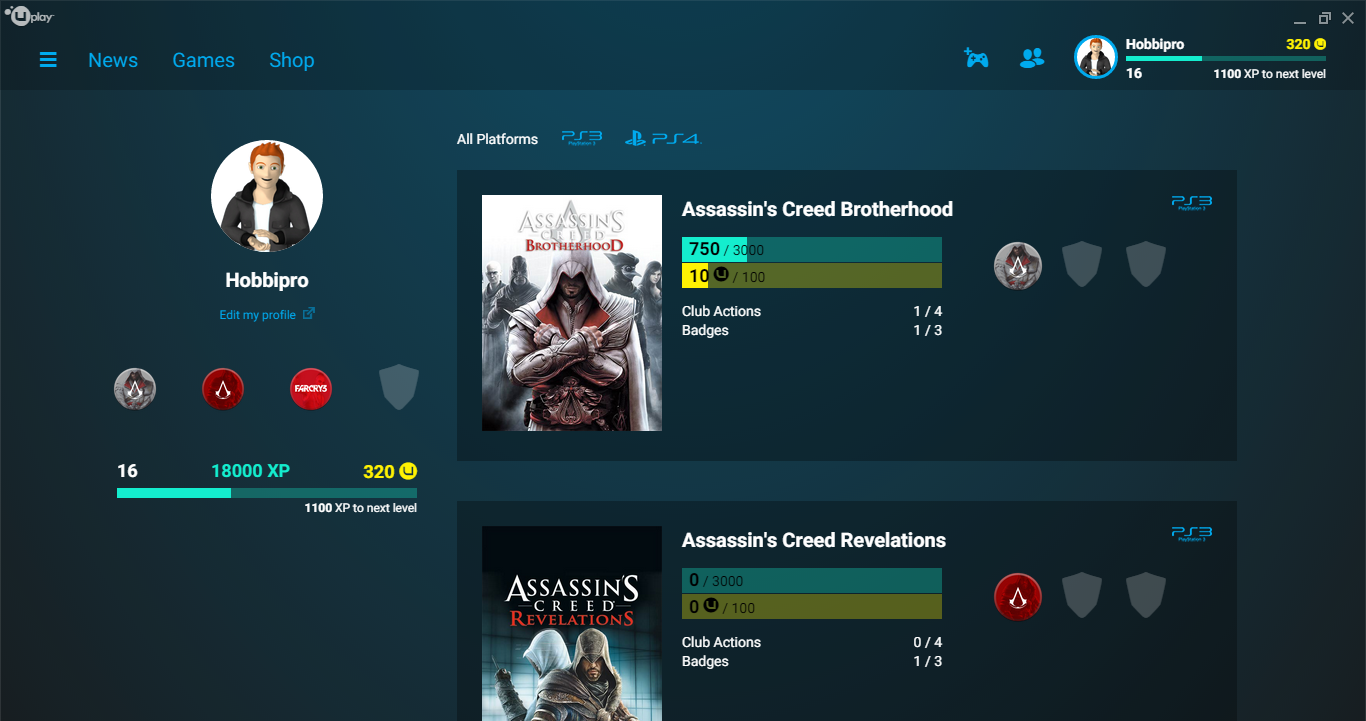
Task: Click Brotherhood Club Actions 1 / 4 row
Action: click(812, 311)
